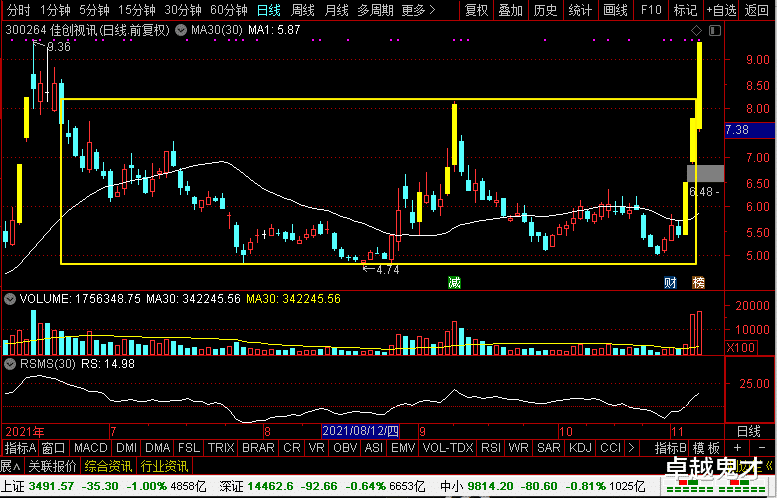777x498 pixels.
Task: Activate the 画线 drawing tools
Action: [615, 10]
